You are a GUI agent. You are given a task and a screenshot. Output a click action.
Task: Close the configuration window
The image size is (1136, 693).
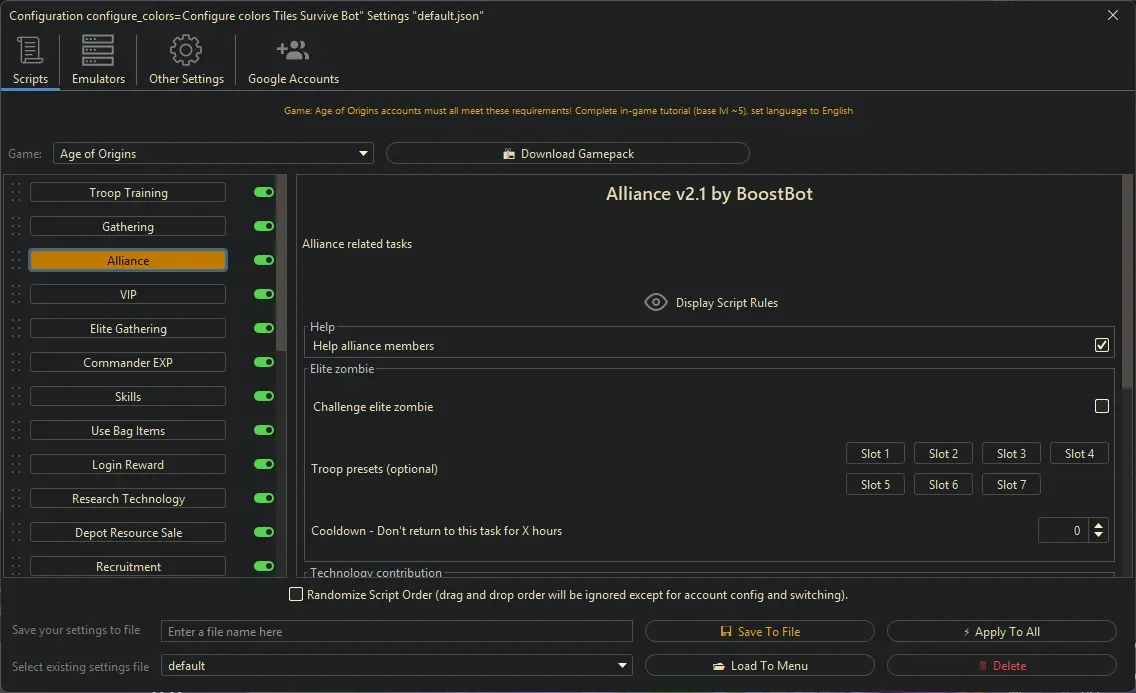click(1113, 15)
